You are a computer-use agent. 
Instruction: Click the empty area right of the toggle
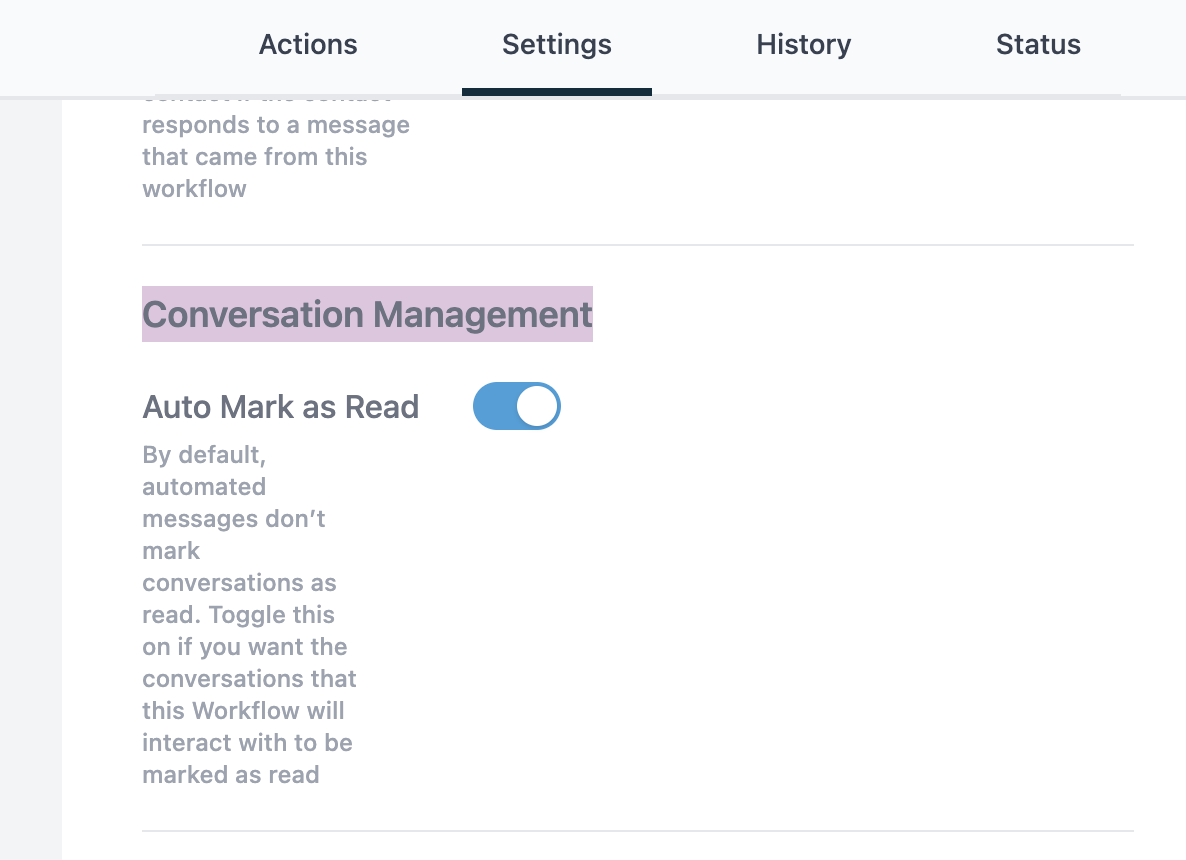click(x=800, y=406)
